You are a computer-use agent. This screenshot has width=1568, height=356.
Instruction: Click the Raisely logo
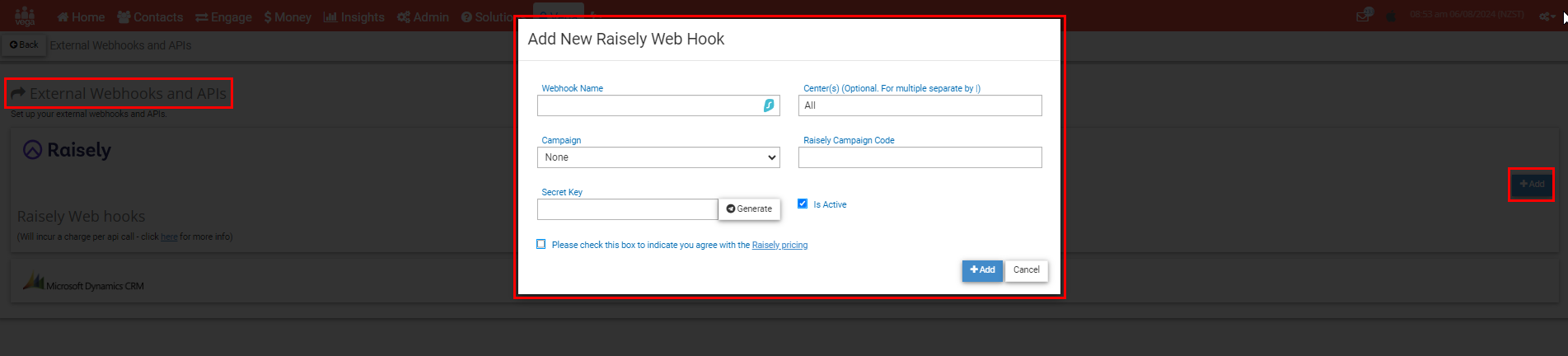(x=67, y=150)
